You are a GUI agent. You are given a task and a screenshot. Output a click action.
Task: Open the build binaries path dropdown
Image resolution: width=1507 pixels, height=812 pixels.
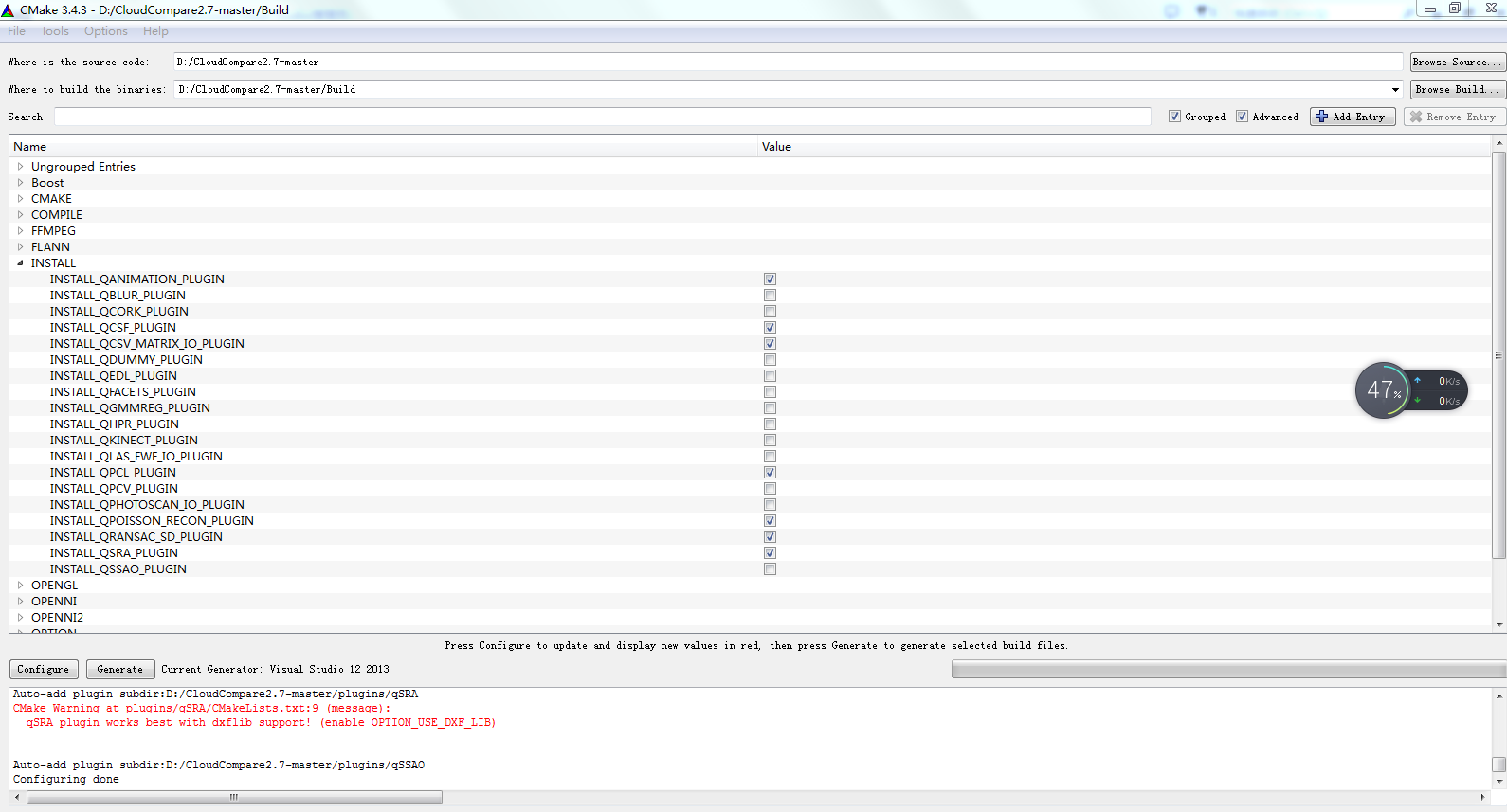pos(1395,90)
